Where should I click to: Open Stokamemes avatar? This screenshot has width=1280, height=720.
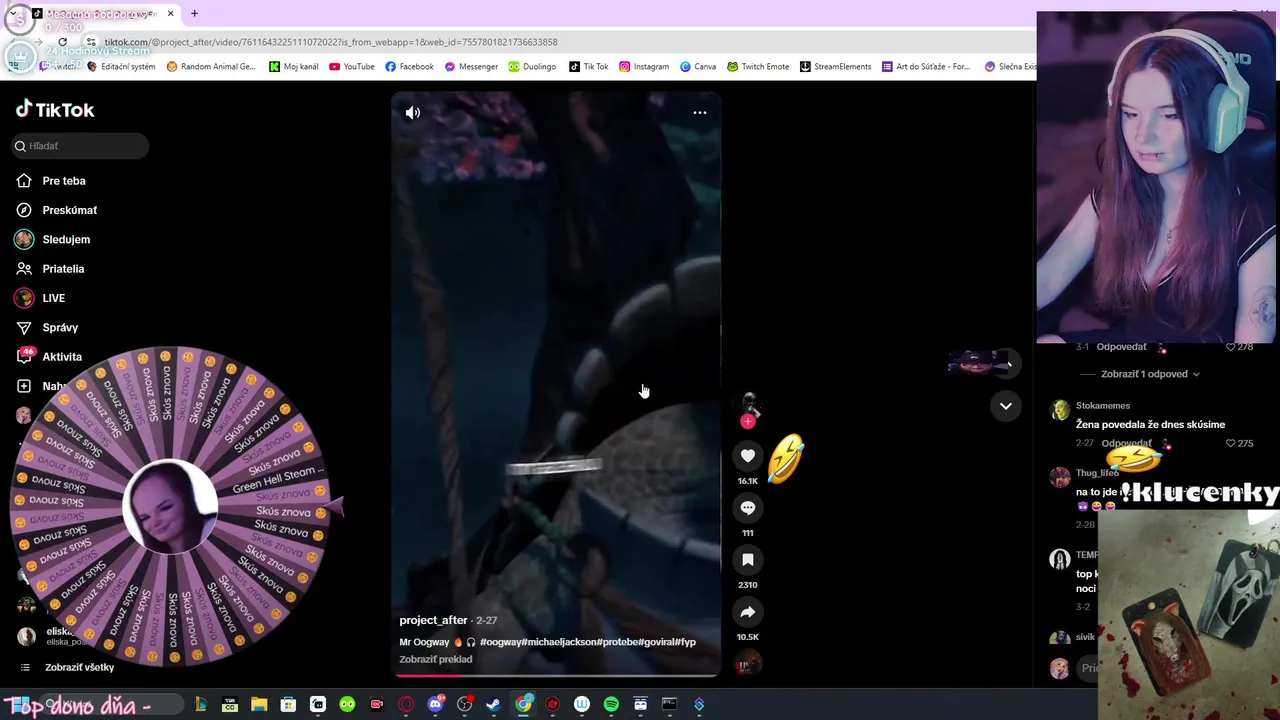pyautogui.click(x=1060, y=410)
